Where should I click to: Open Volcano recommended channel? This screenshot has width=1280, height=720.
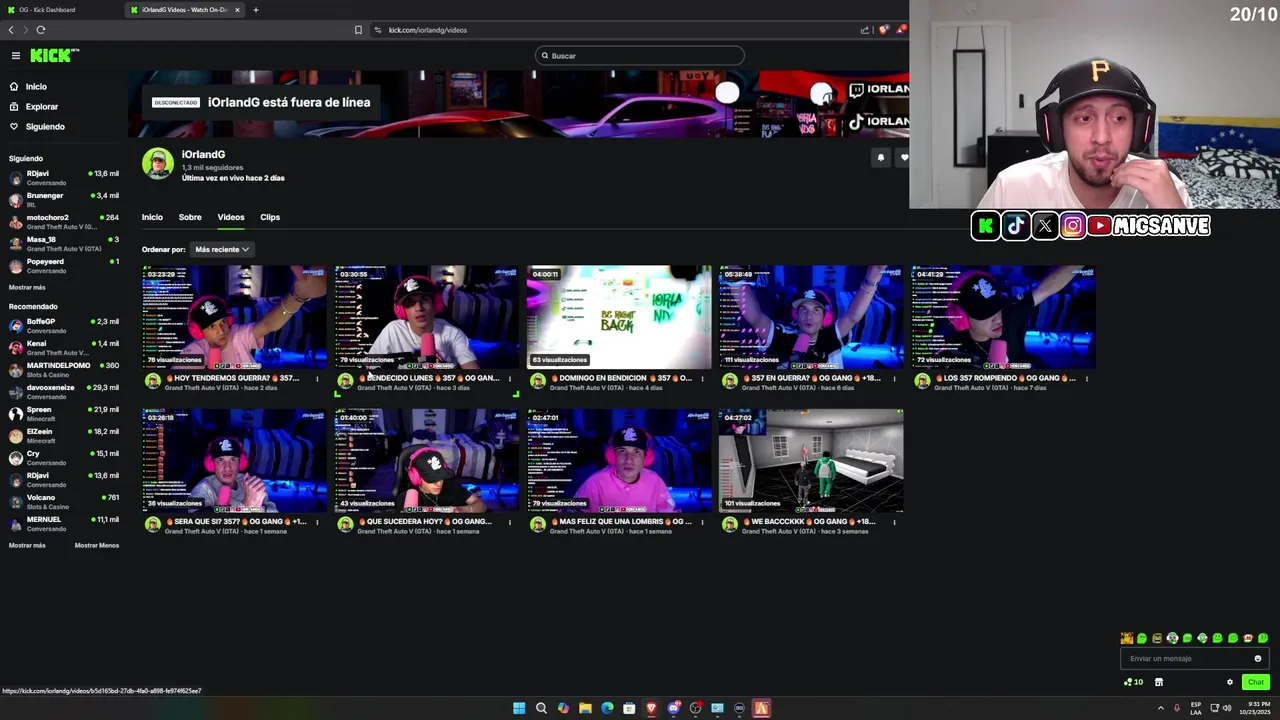[x=64, y=501]
